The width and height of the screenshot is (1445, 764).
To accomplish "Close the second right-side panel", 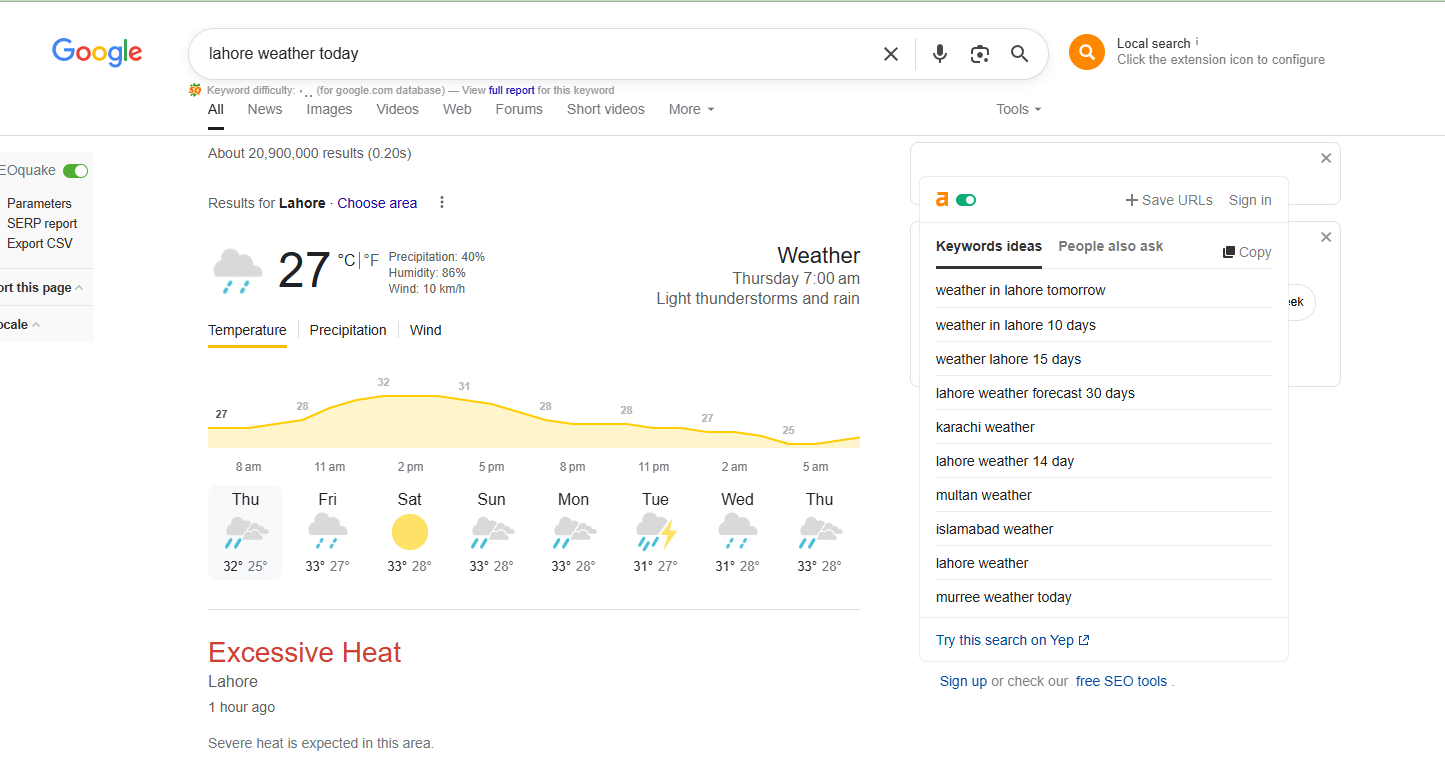I will click(x=1326, y=237).
